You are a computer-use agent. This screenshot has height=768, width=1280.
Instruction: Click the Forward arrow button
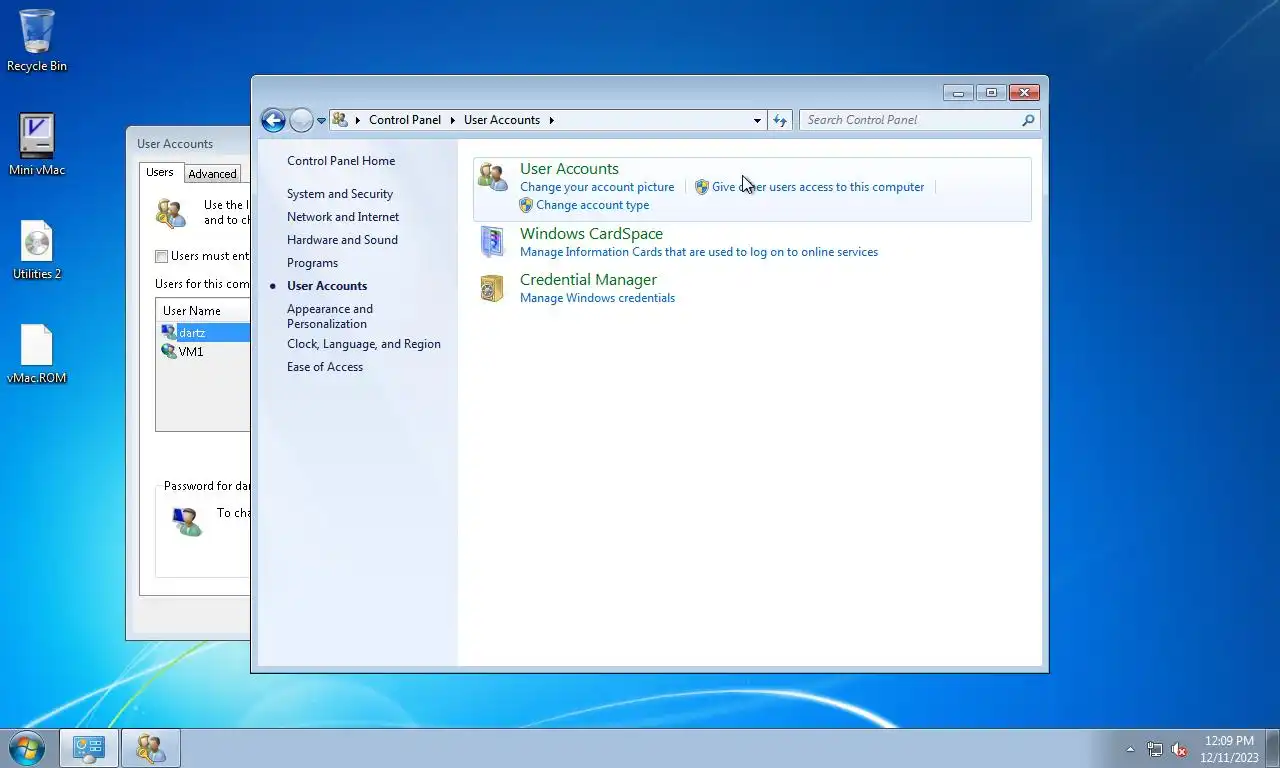(301, 120)
